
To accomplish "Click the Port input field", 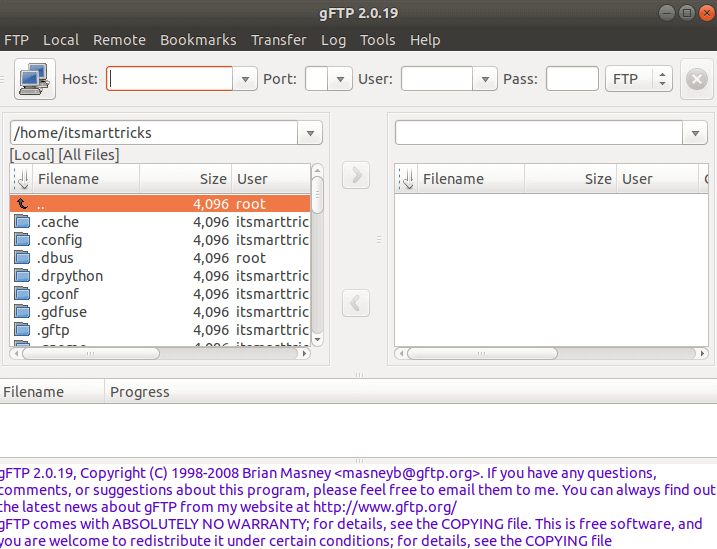I will point(316,79).
